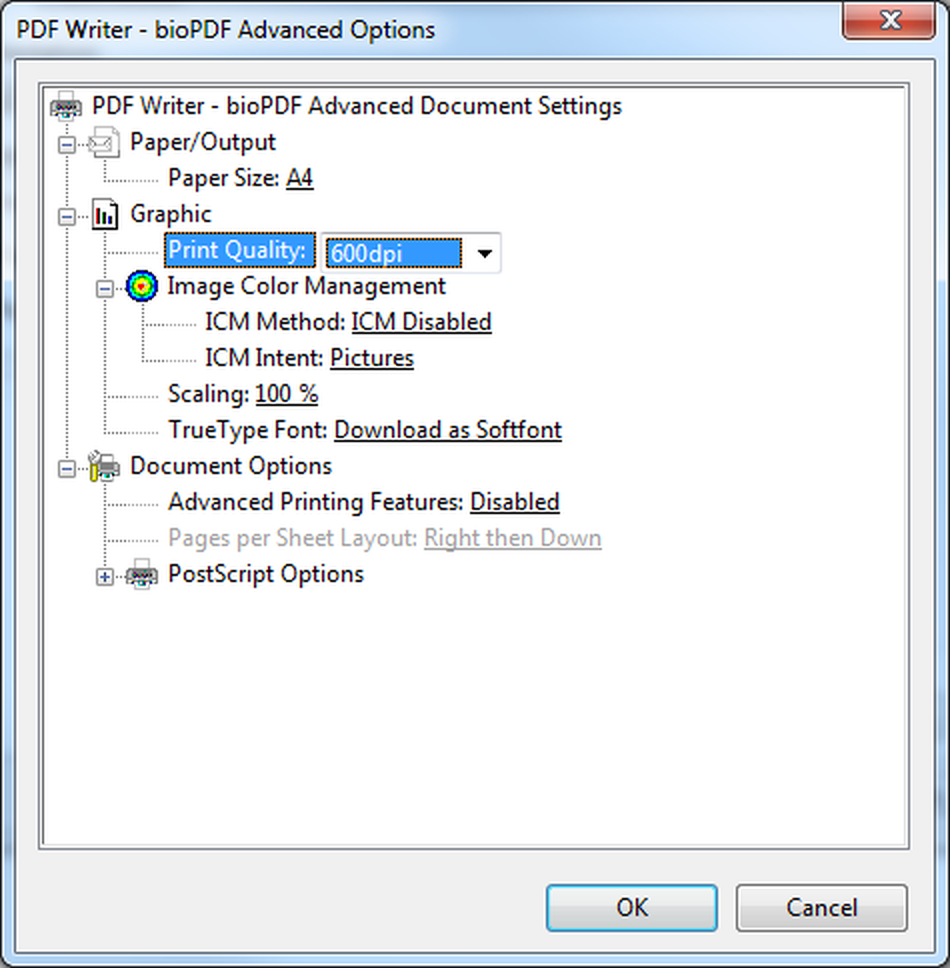Select the Graphic tree label
Image resolution: width=950 pixels, height=968 pixels.
click(171, 214)
